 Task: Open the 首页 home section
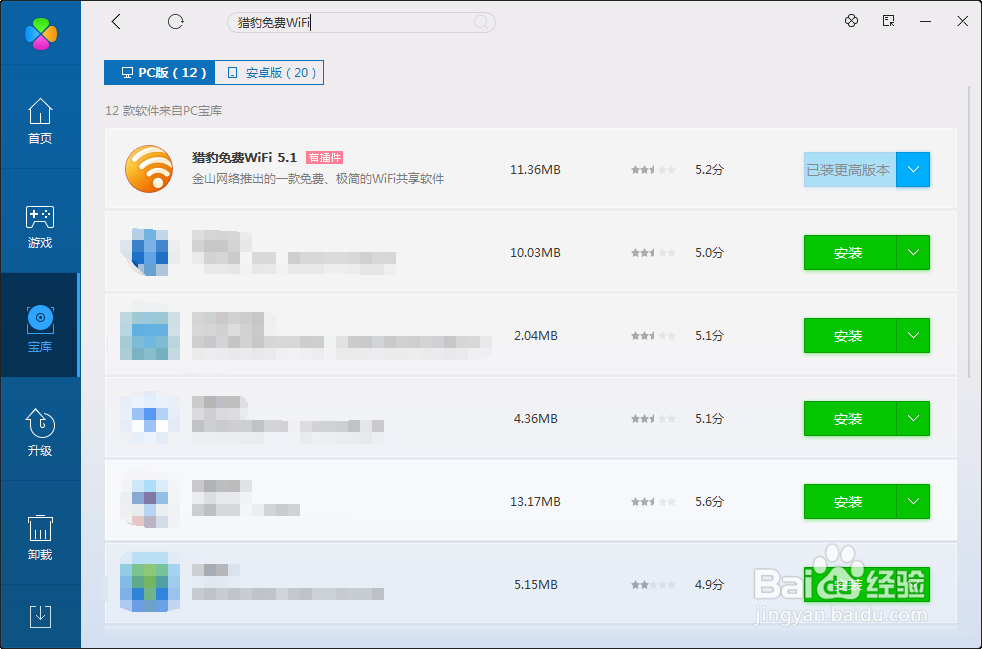pos(40,121)
